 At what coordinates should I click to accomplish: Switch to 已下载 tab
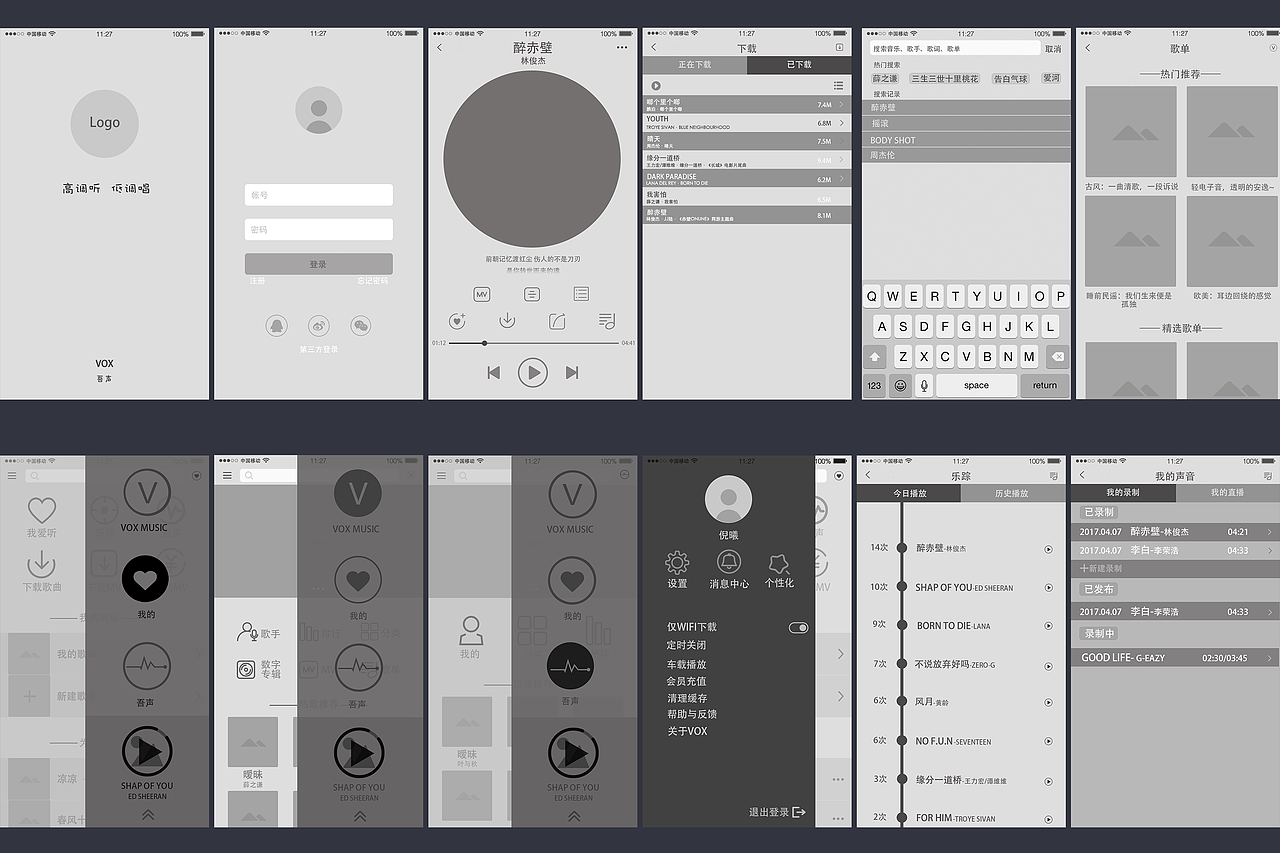click(799, 65)
